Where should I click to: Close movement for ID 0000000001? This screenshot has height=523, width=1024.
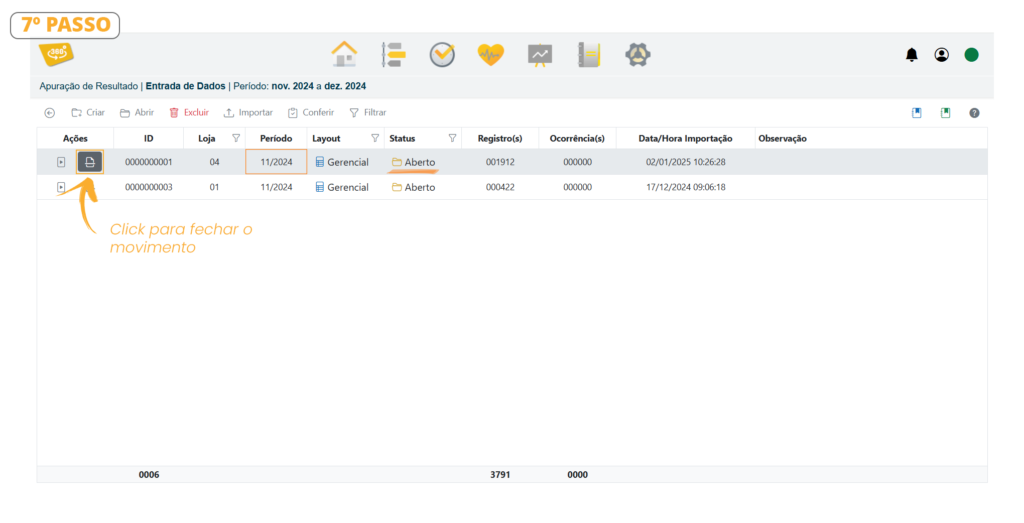[90, 162]
